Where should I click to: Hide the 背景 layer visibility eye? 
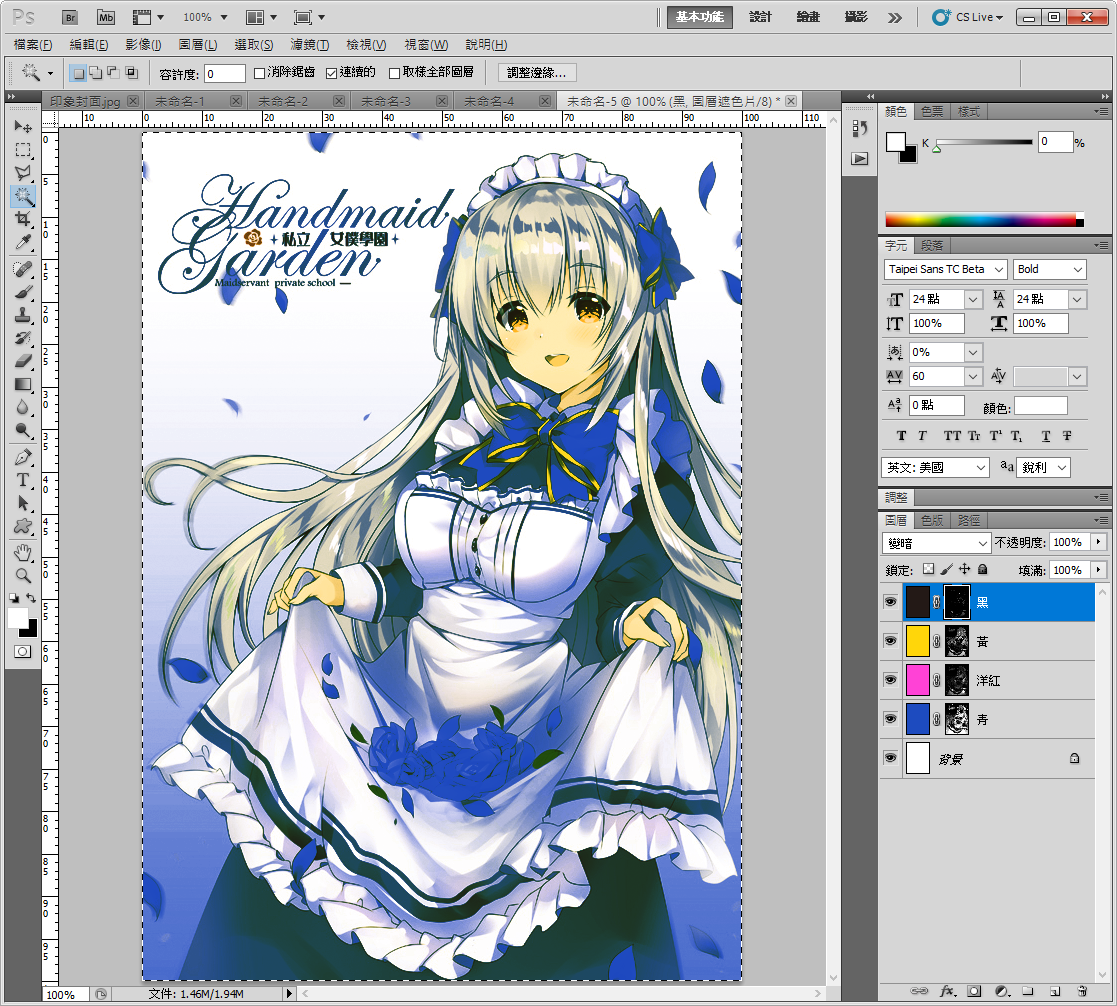[x=890, y=757]
